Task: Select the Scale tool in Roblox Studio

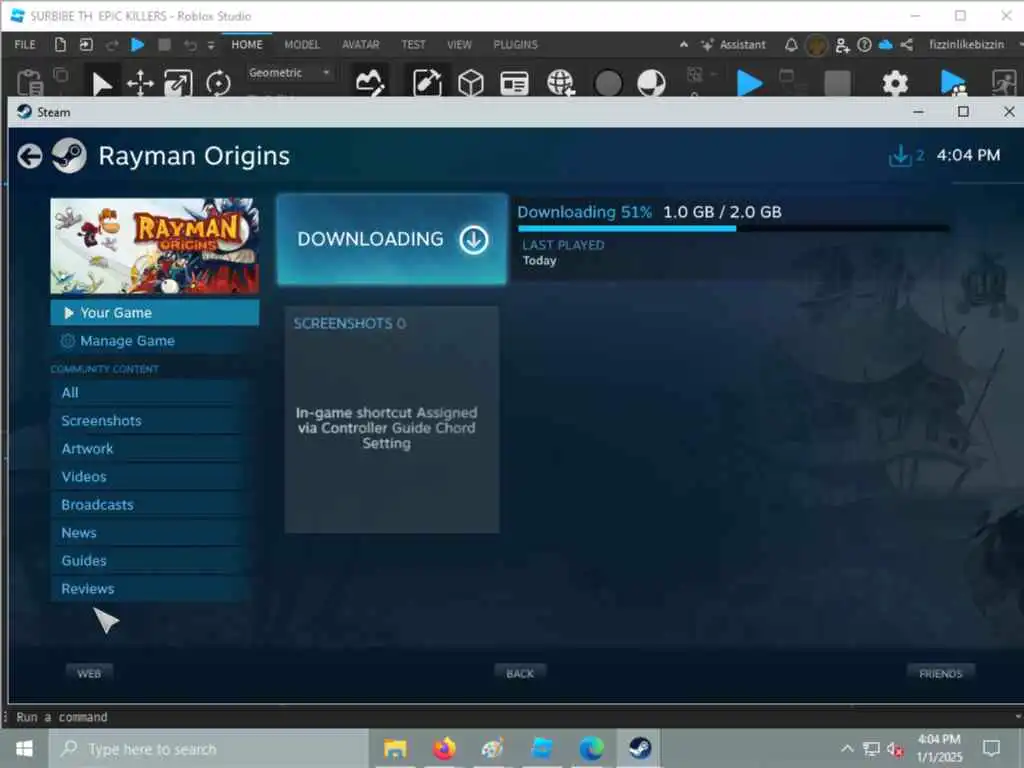Action: point(178,84)
